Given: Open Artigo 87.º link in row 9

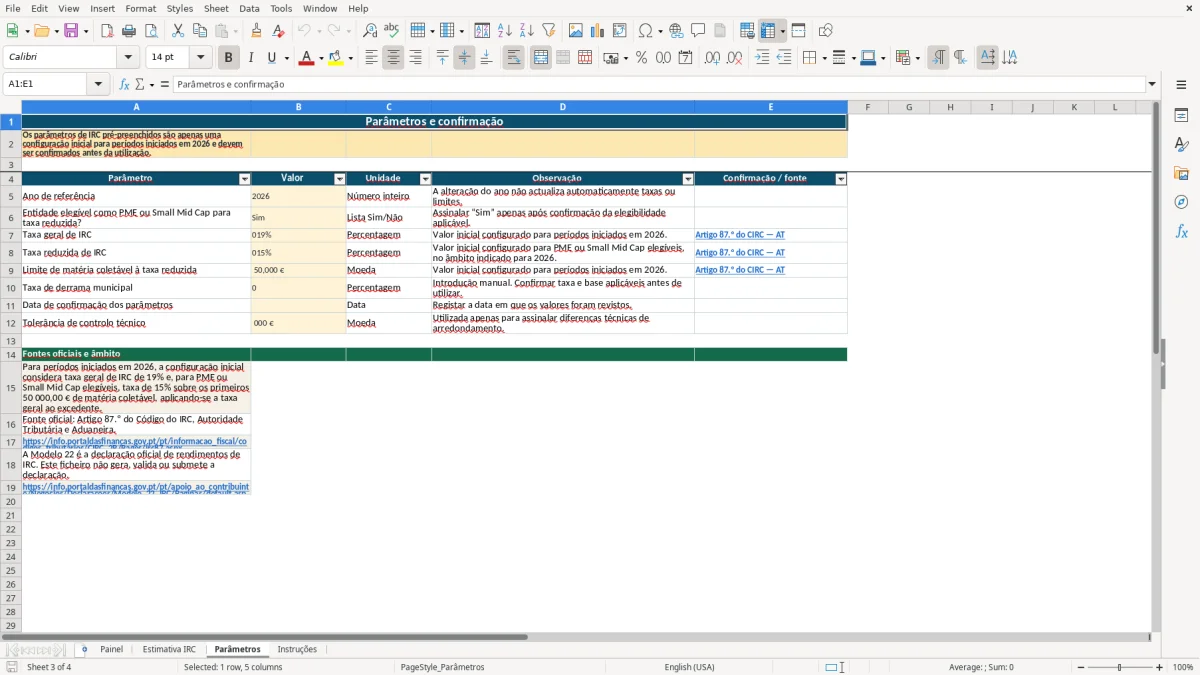Looking at the screenshot, I should pyautogui.click(x=740, y=270).
